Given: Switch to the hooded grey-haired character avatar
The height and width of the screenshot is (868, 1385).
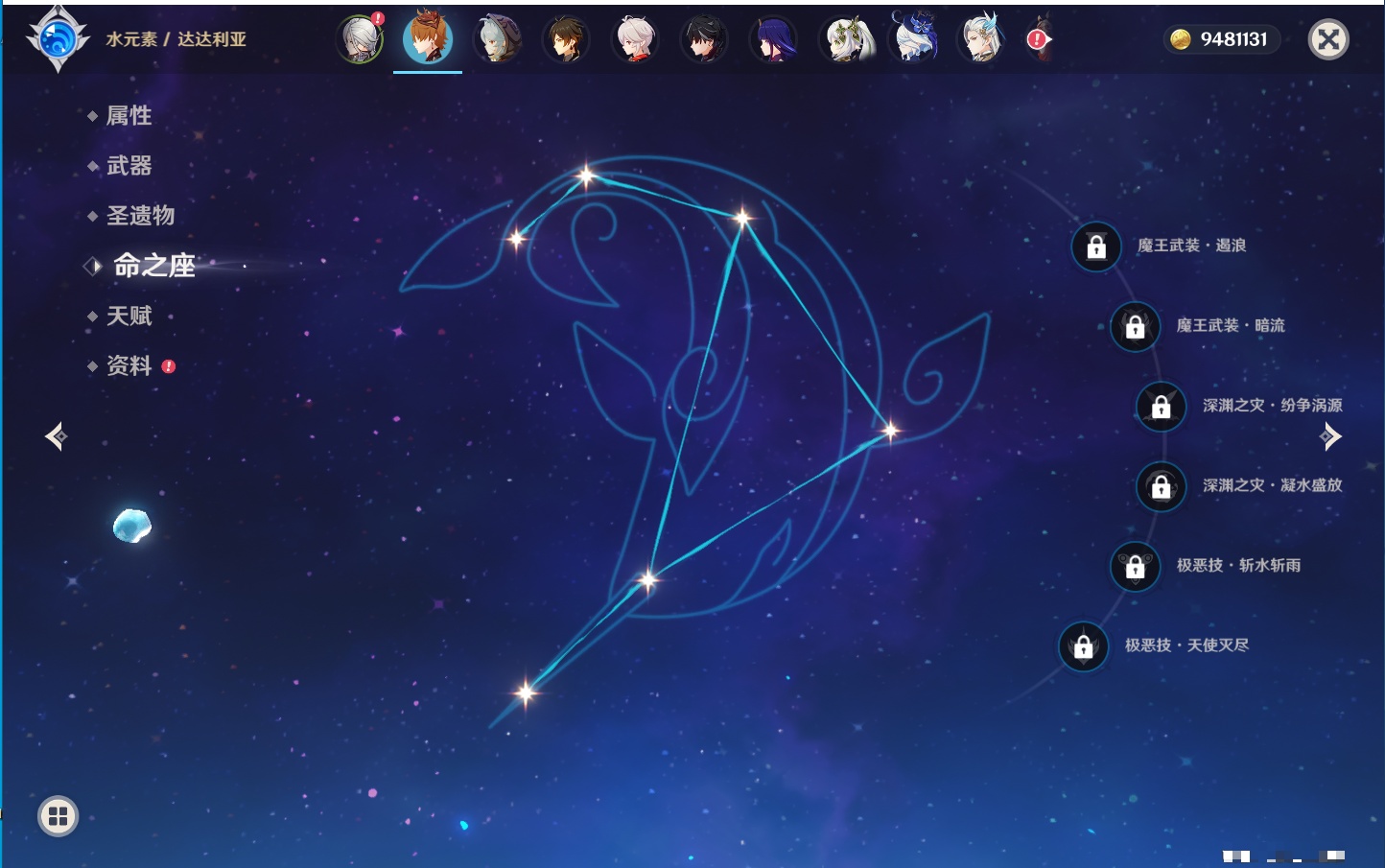Looking at the screenshot, I should point(497,39).
